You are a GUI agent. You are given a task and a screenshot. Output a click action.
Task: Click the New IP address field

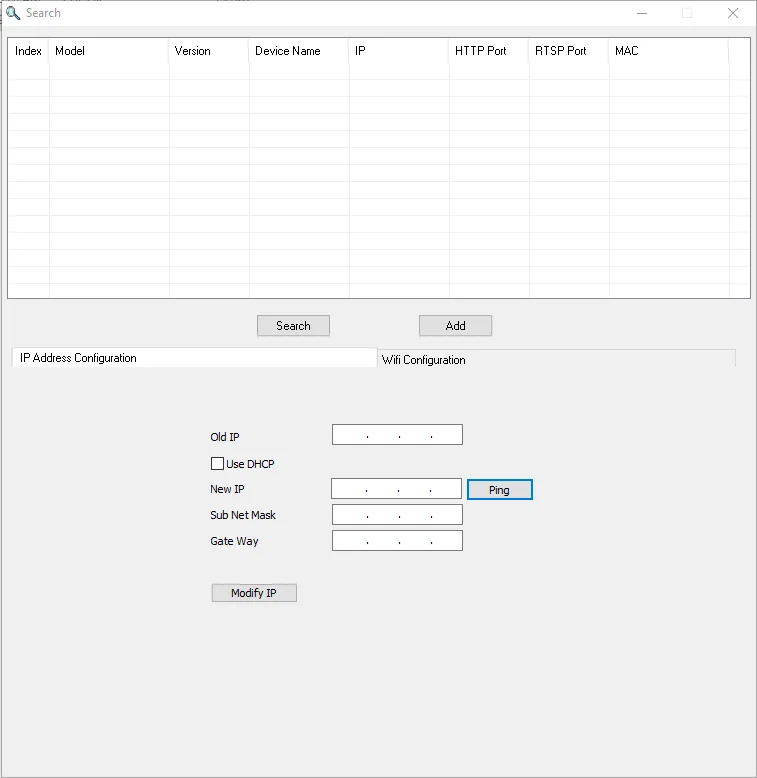[396, 489]
